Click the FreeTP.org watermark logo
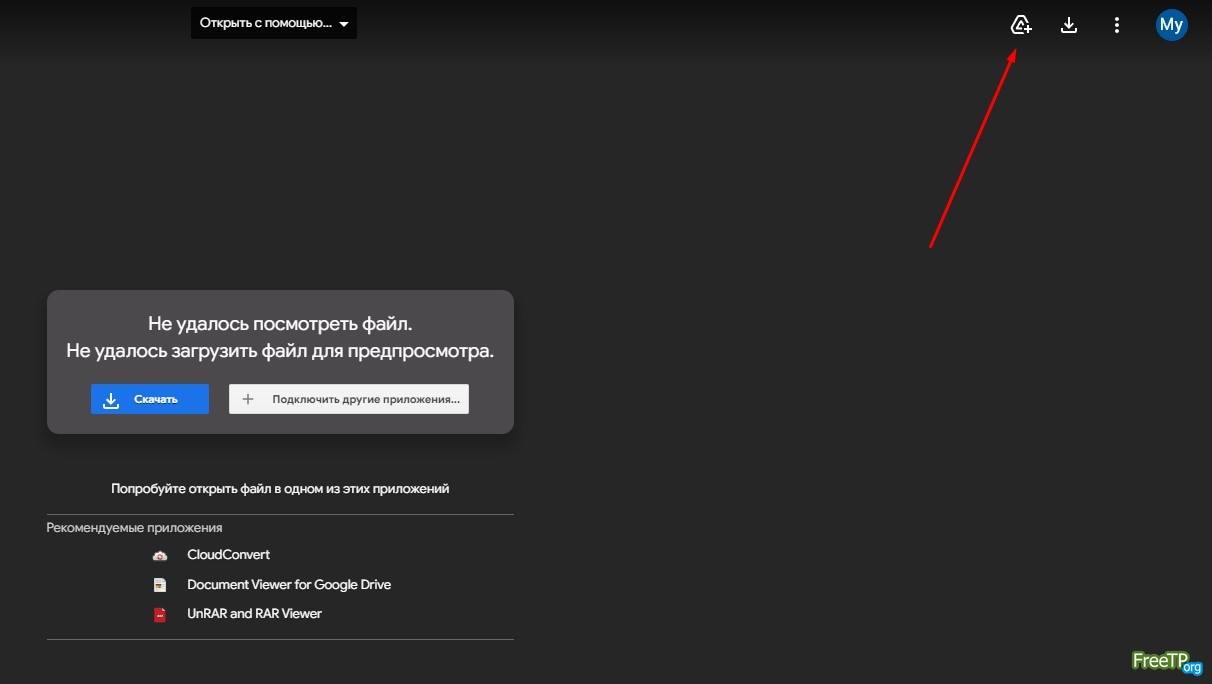 [x=1166, y=661]
